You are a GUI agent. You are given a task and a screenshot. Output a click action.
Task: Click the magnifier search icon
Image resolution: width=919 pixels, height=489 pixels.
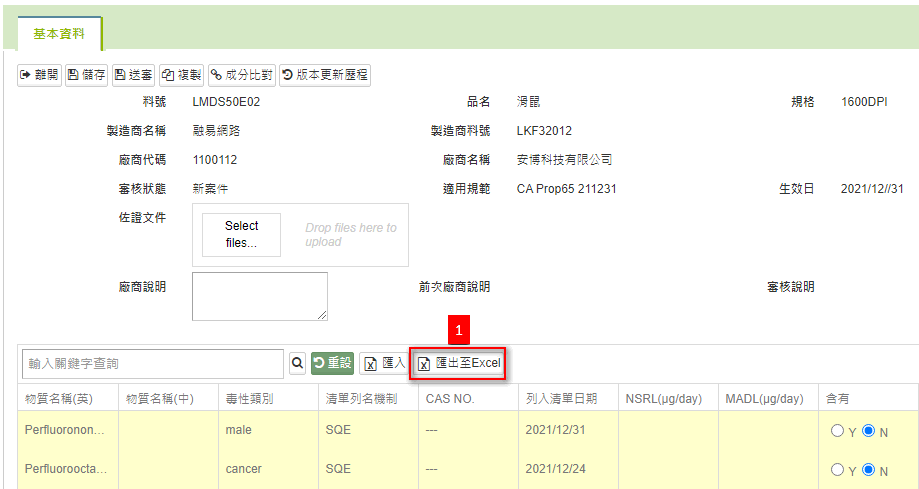(x=297, y=363)
